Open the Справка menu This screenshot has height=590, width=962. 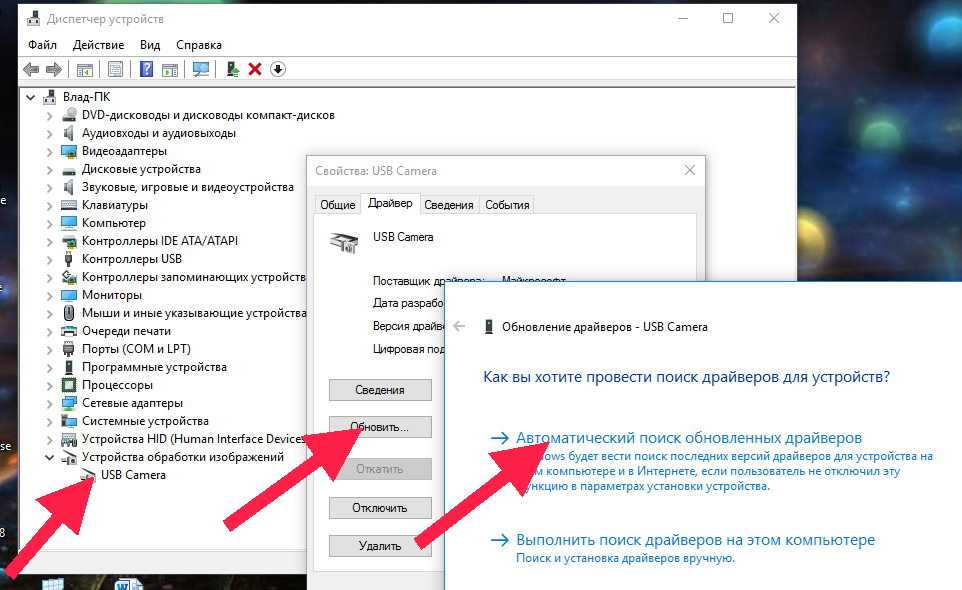[199, 45]
